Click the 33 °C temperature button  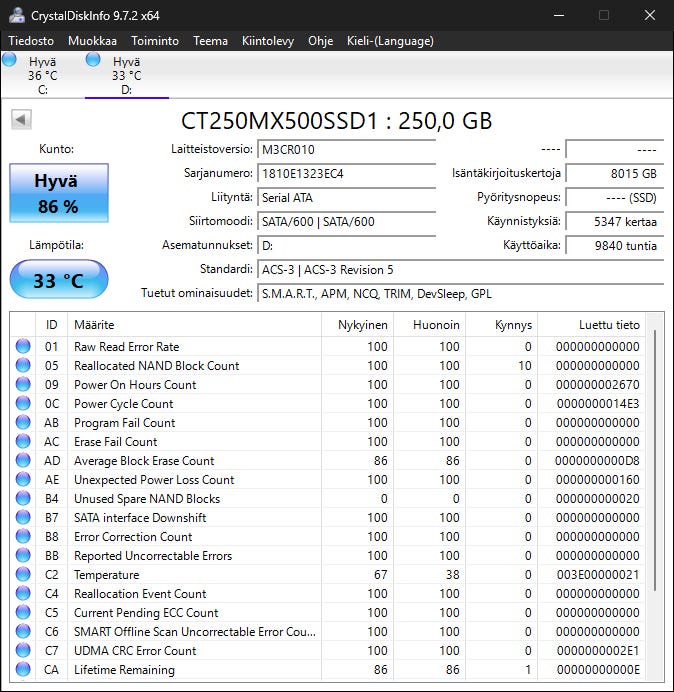coord(57,280)
